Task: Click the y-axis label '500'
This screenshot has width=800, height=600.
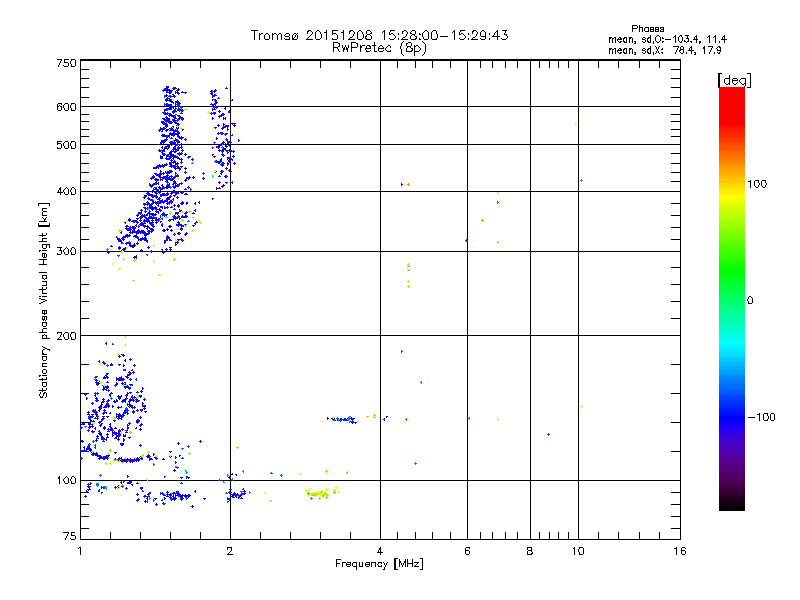Action: click(x=66, y=145)
